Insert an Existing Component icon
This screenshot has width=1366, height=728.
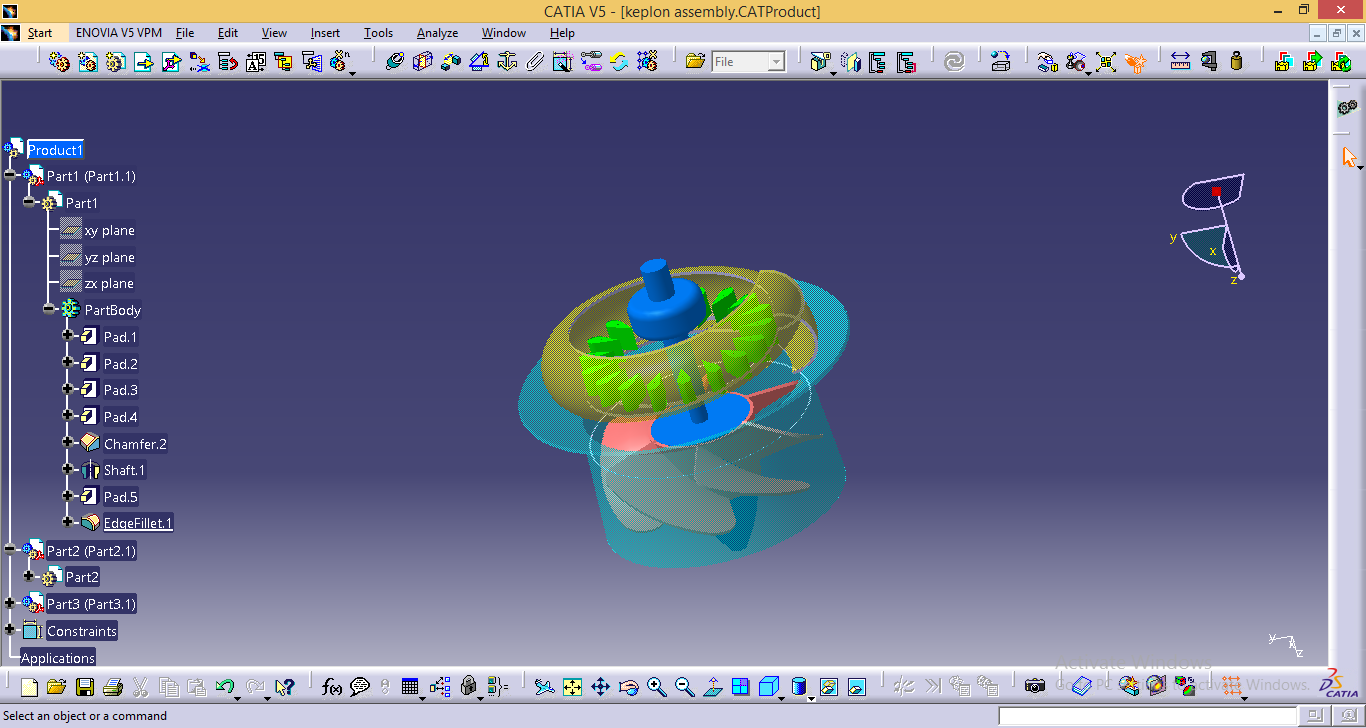pyautogui.click(x=144, y=62)
